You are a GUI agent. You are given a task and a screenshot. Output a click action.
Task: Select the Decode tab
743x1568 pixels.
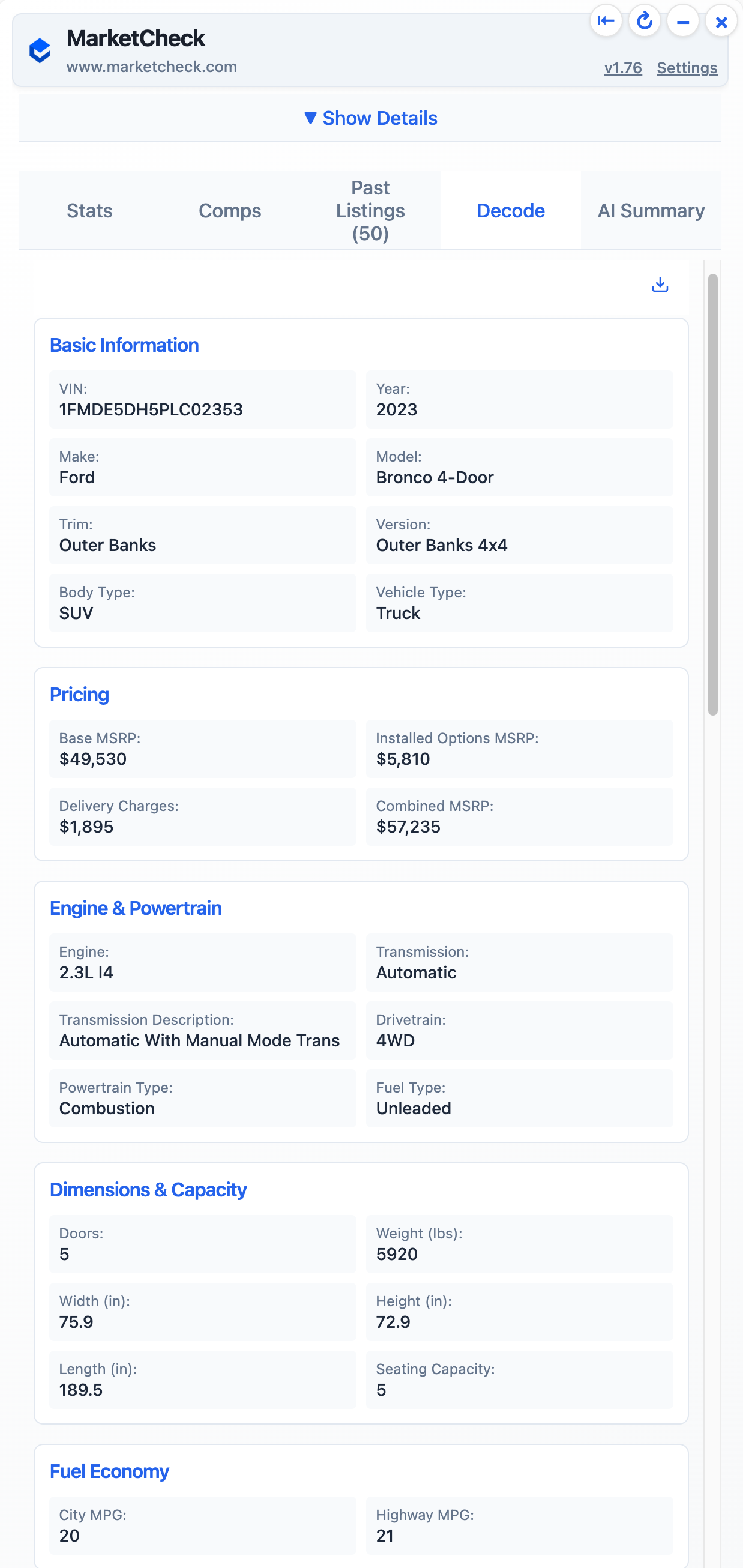click(x=511, y=211)
